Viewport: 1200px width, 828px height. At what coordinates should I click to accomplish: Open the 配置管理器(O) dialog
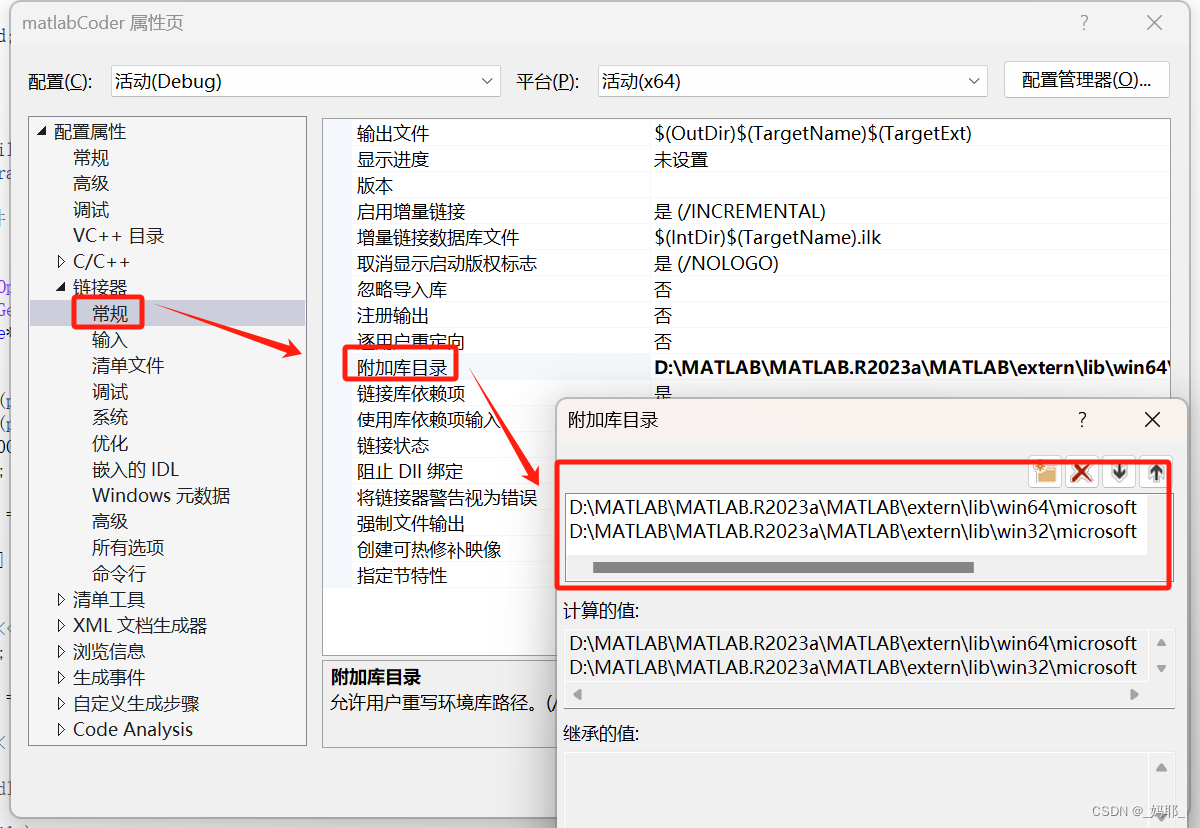coord(1086,81)
